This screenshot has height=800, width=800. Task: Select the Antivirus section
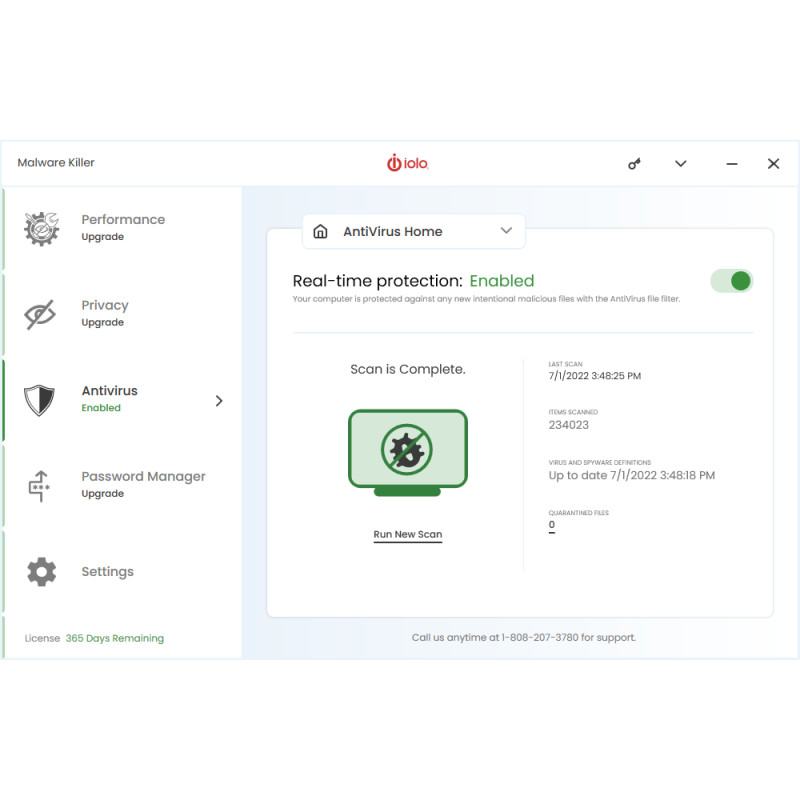[x=121, y=400]
